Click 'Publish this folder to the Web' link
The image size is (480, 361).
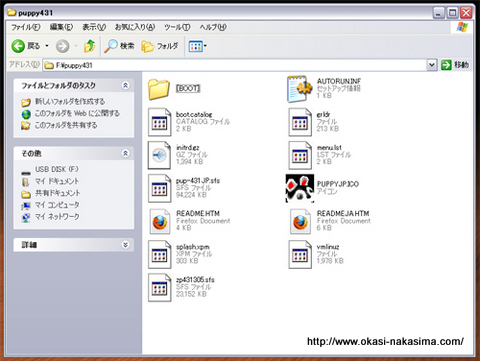pos(77,113)
